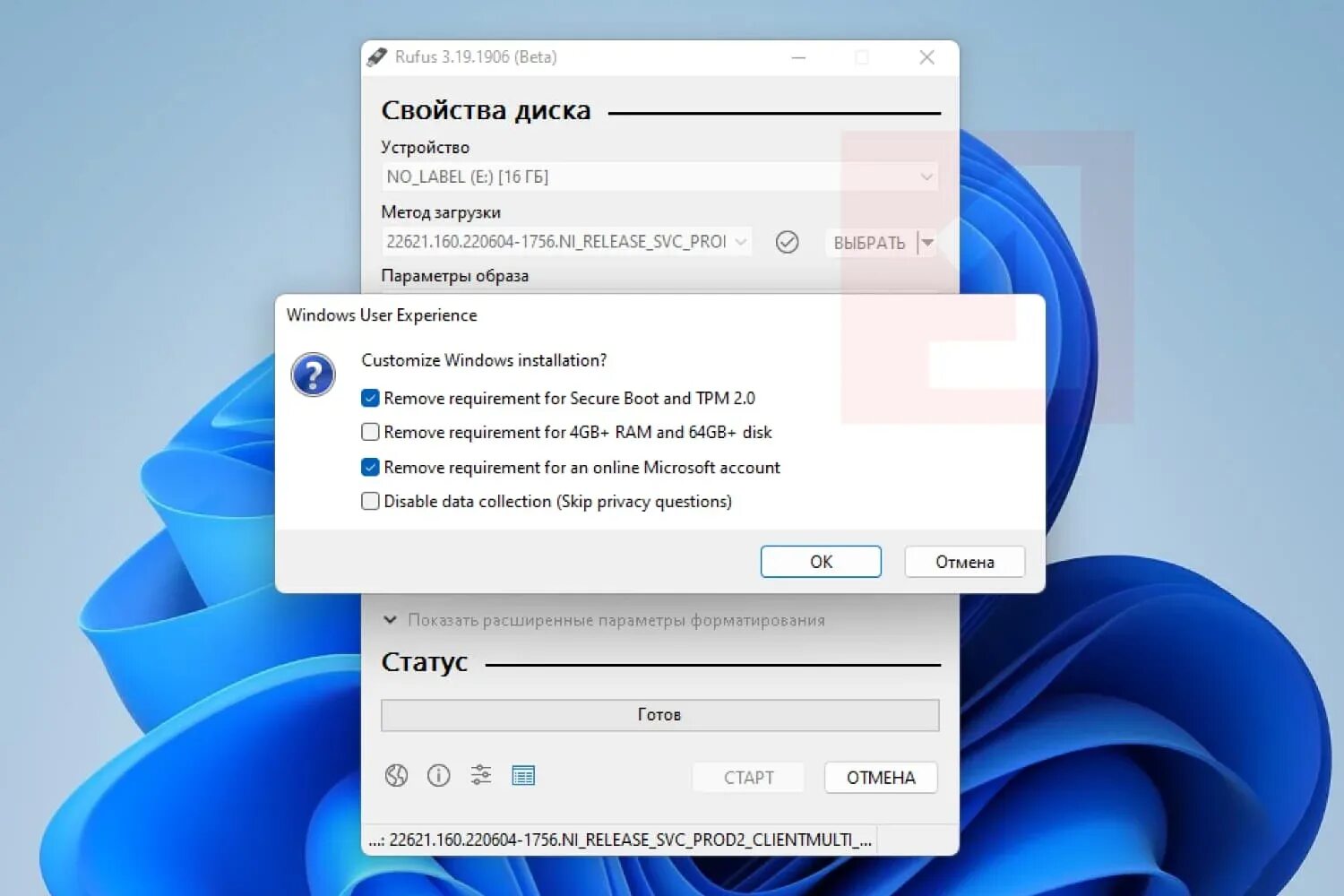Click the ОТМЕНА button in Rufus
Image resolution: width=1344 pixels, height=896 pixels.
(881, 778)
